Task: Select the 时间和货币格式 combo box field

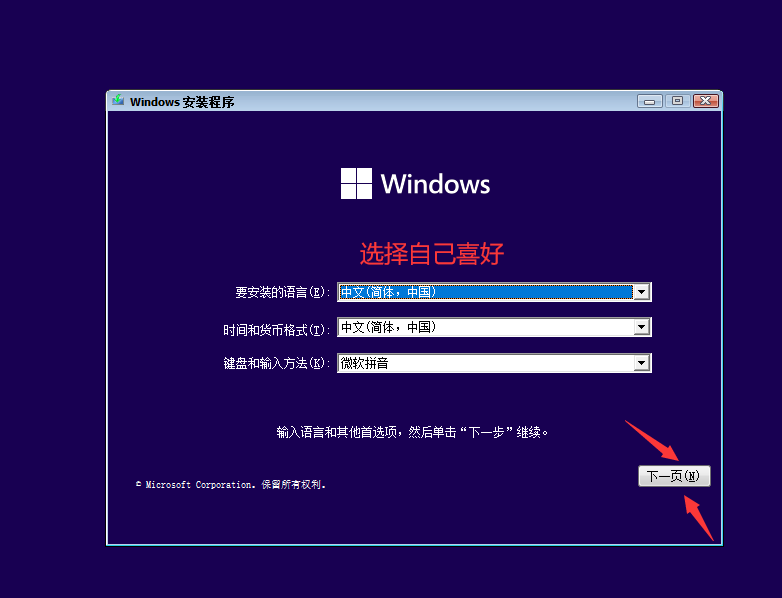Action: [494, 327]
